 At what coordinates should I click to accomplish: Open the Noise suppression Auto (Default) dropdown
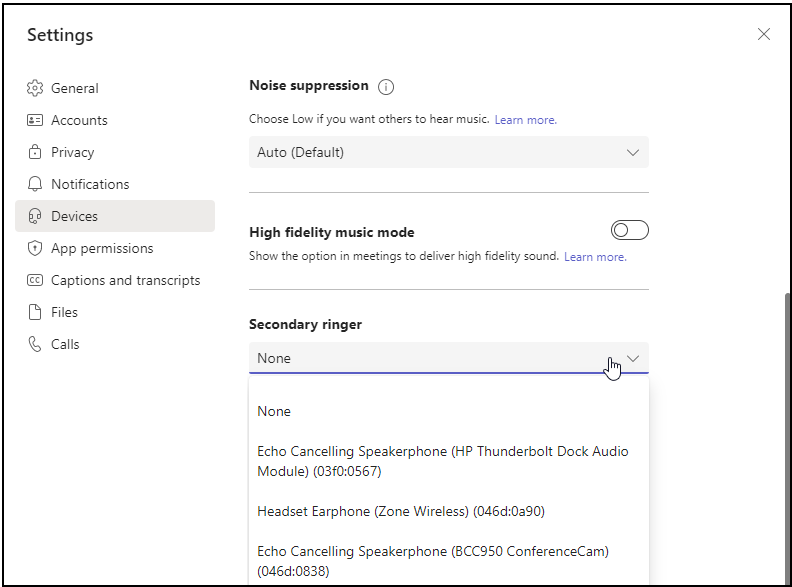tap(448, 152)
